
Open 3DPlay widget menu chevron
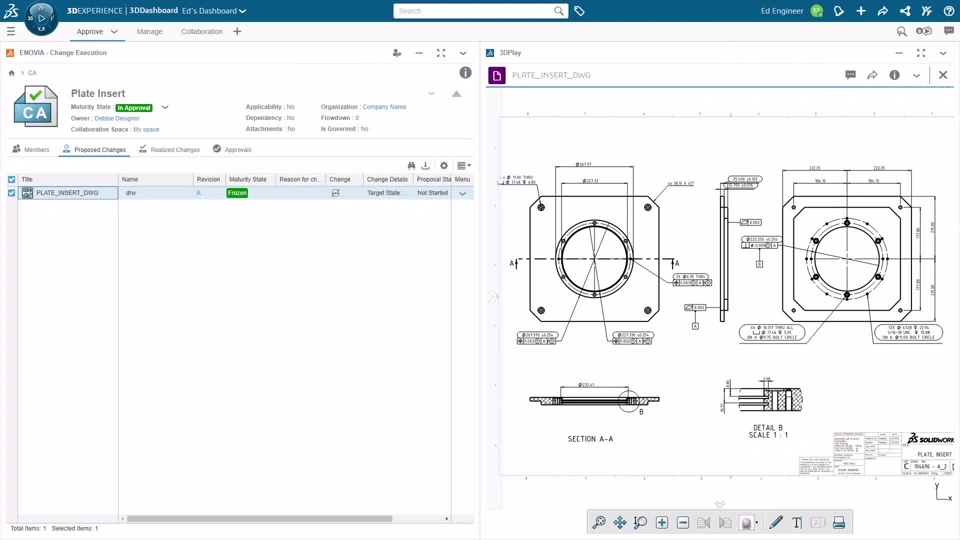943,53
